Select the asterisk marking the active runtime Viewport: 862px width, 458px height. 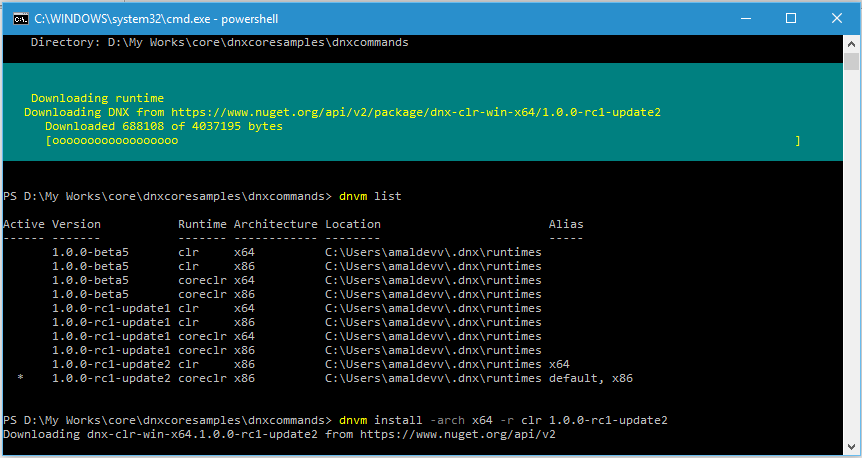[20, 379]
